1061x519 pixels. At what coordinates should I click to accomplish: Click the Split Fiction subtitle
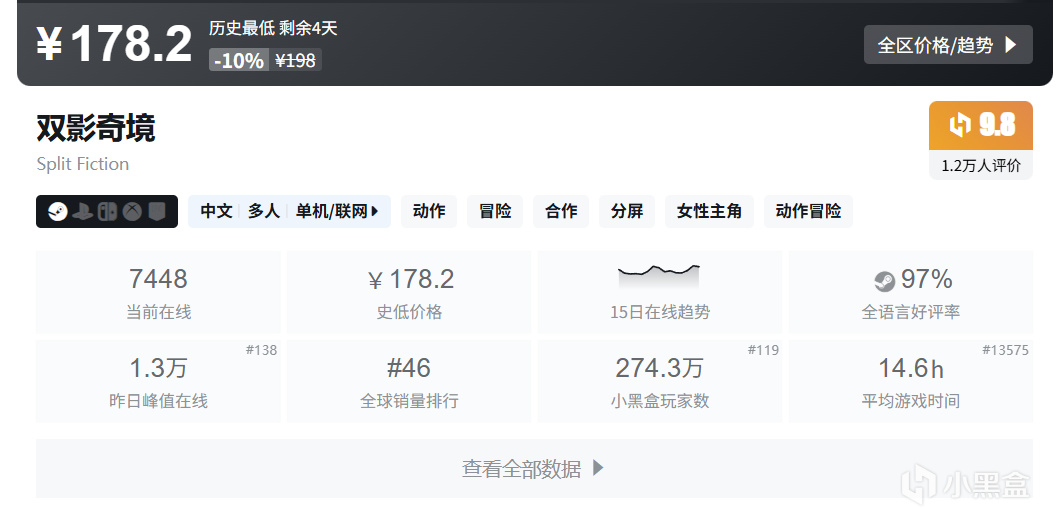coord(83,164)
